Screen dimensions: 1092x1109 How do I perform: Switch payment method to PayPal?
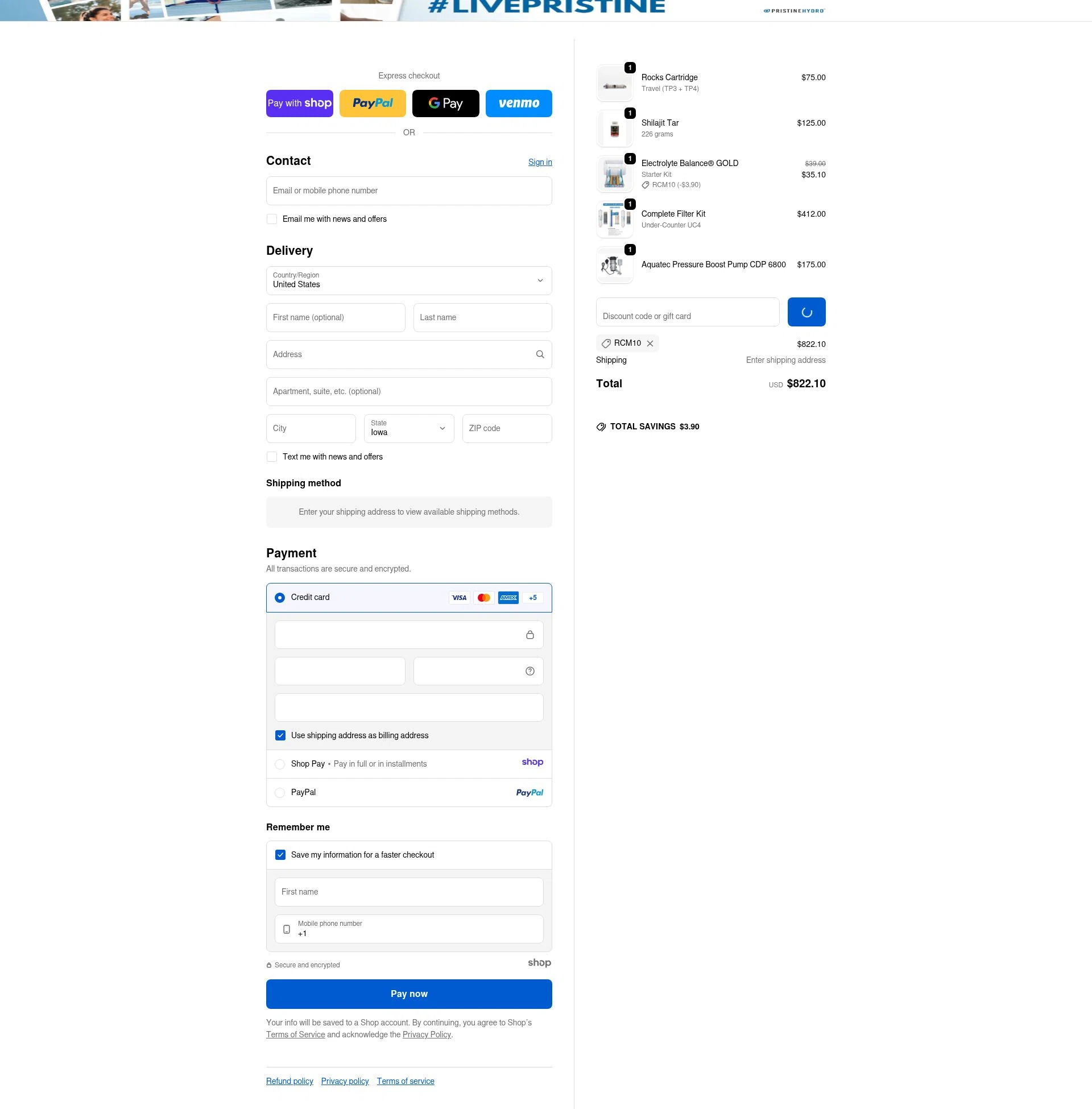point(280,792)
